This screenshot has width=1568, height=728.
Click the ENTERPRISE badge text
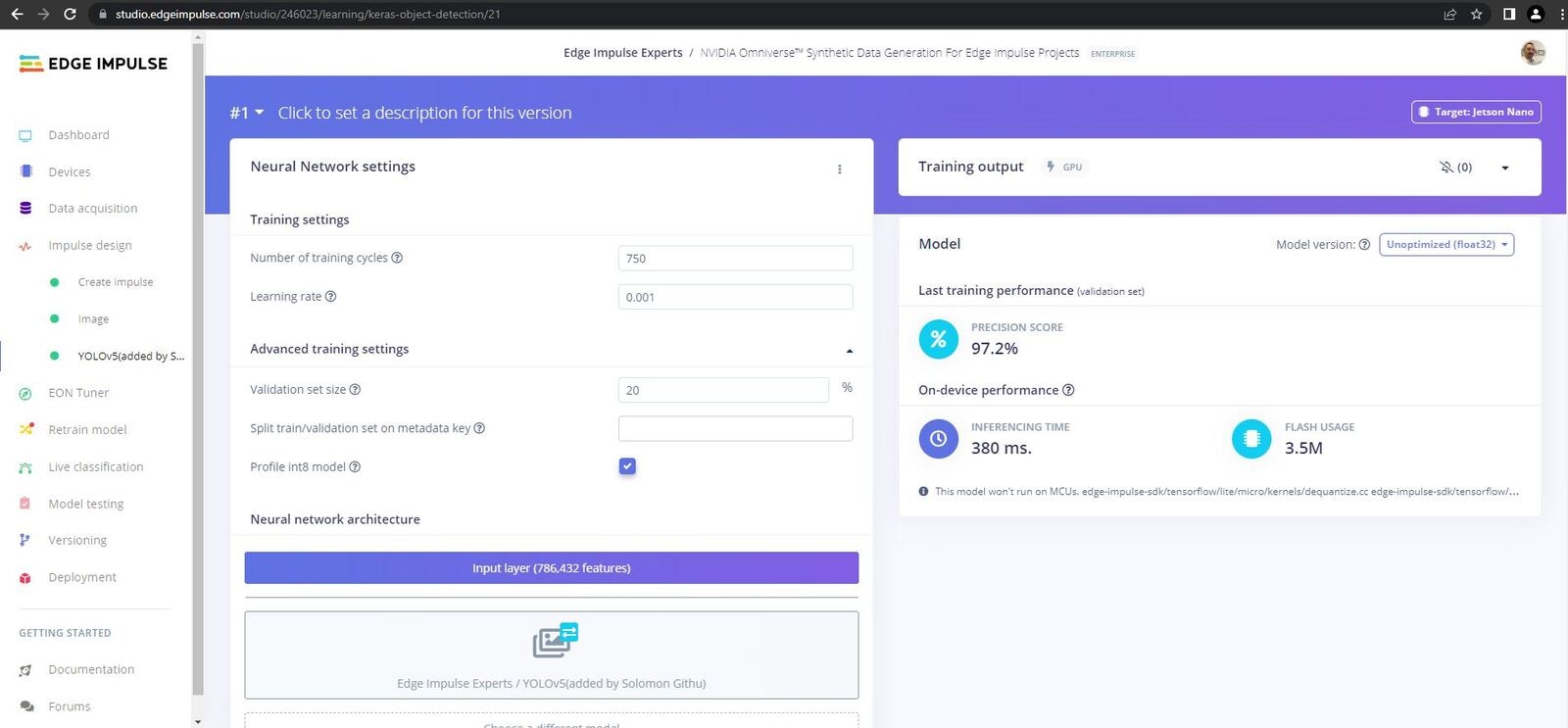pos(1112,54)
